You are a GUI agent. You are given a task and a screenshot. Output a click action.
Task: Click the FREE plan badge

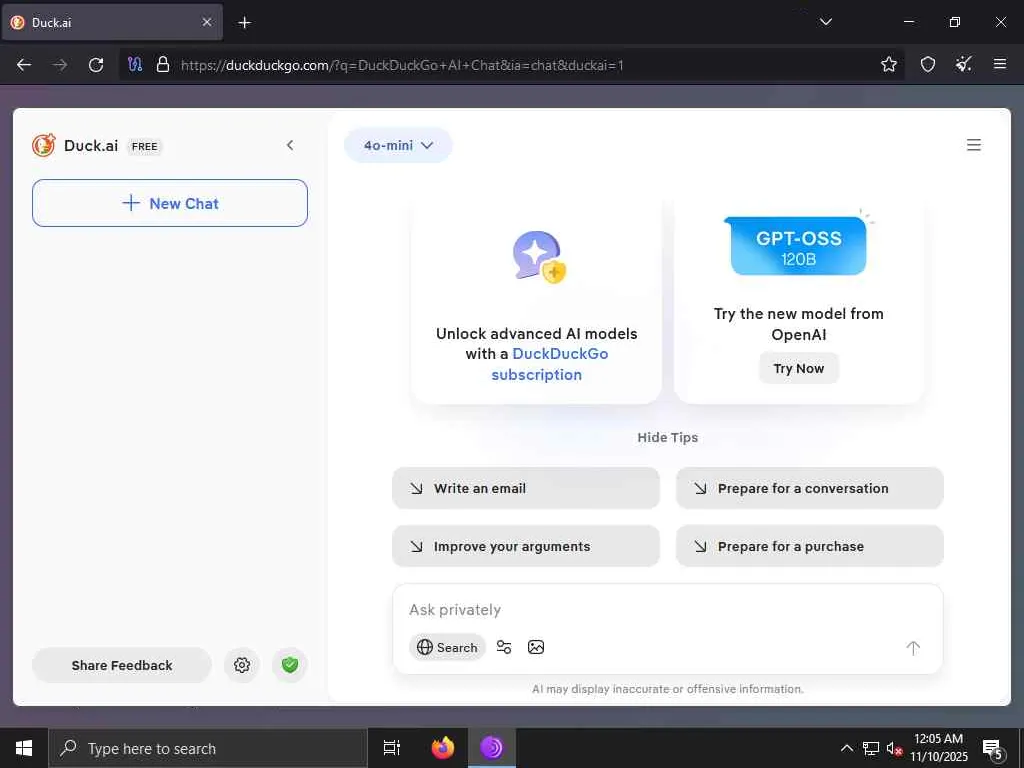[144, 146]
